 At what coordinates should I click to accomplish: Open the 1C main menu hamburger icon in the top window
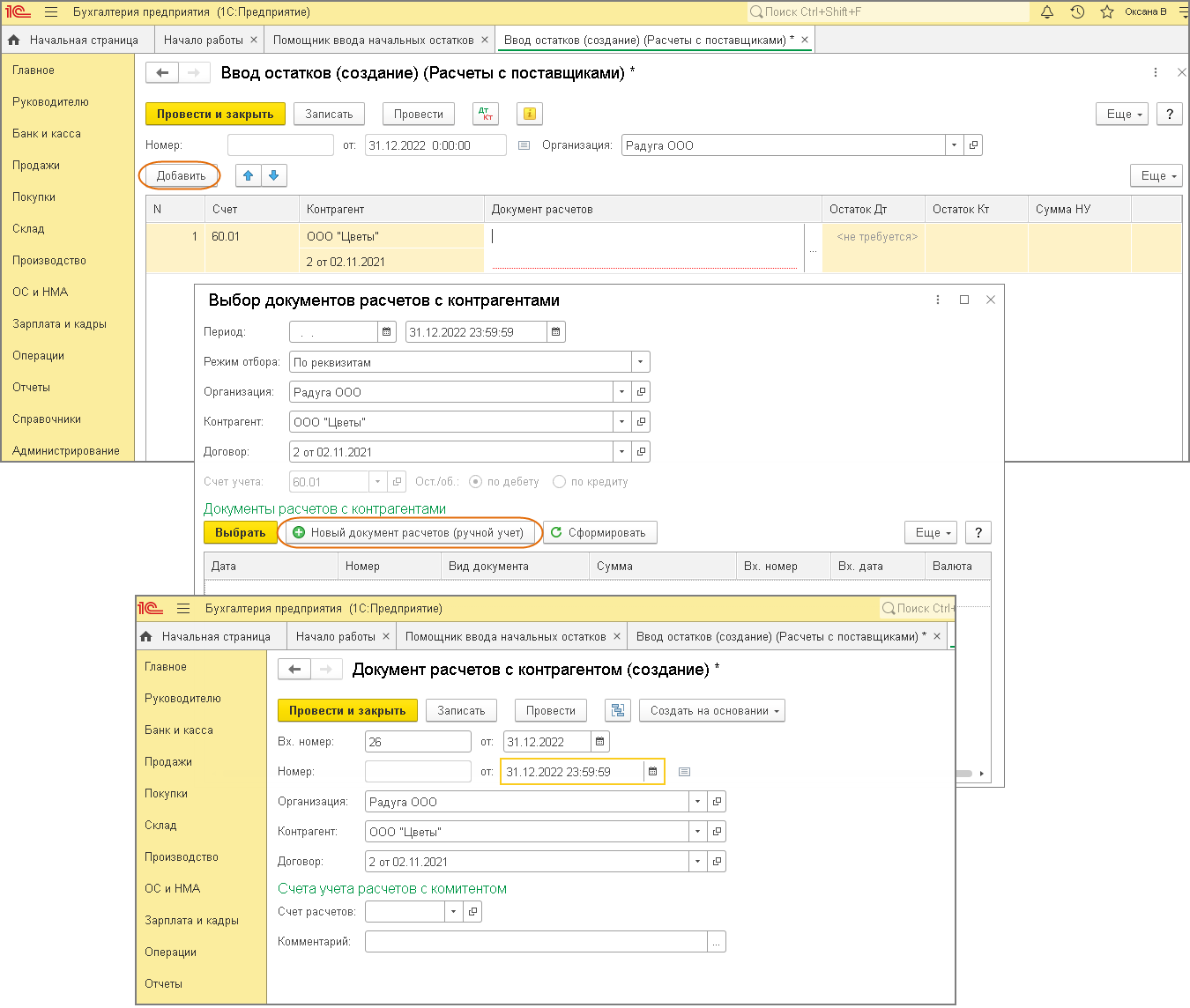click(x=51, y=12)
